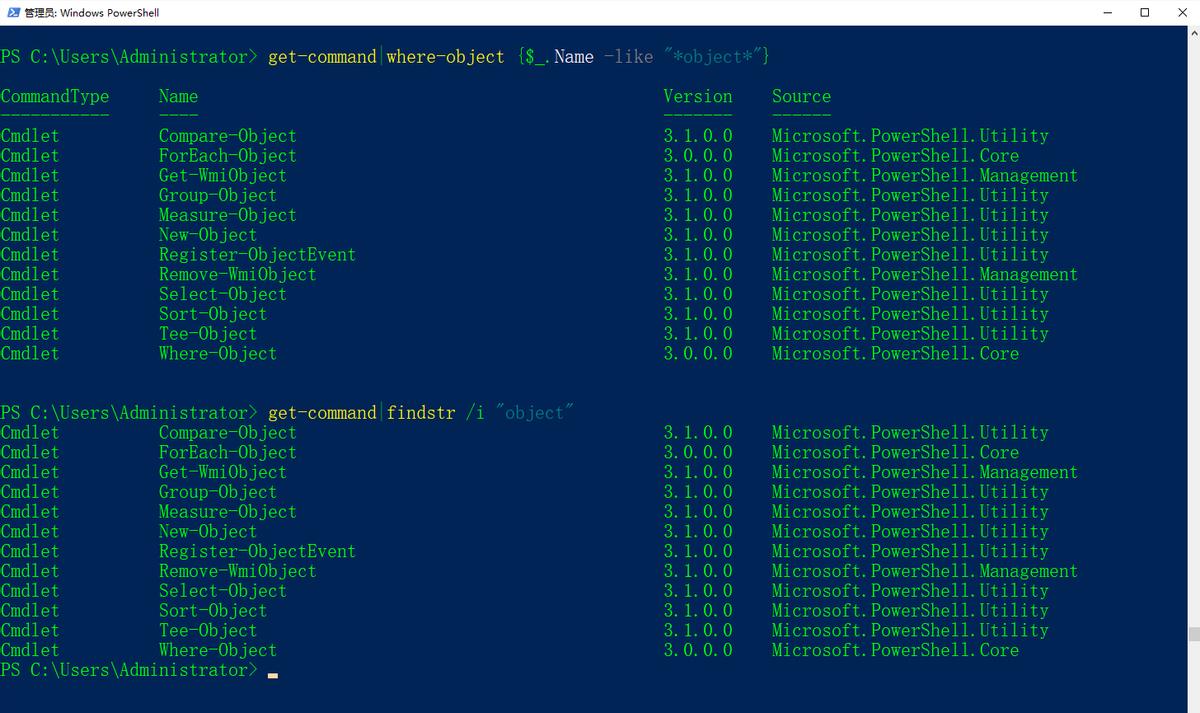The image size is (1200, 713).
Task: Click the quoted "object" string after findstr /i
Action: pyautogui.click(x=534, y=413)
